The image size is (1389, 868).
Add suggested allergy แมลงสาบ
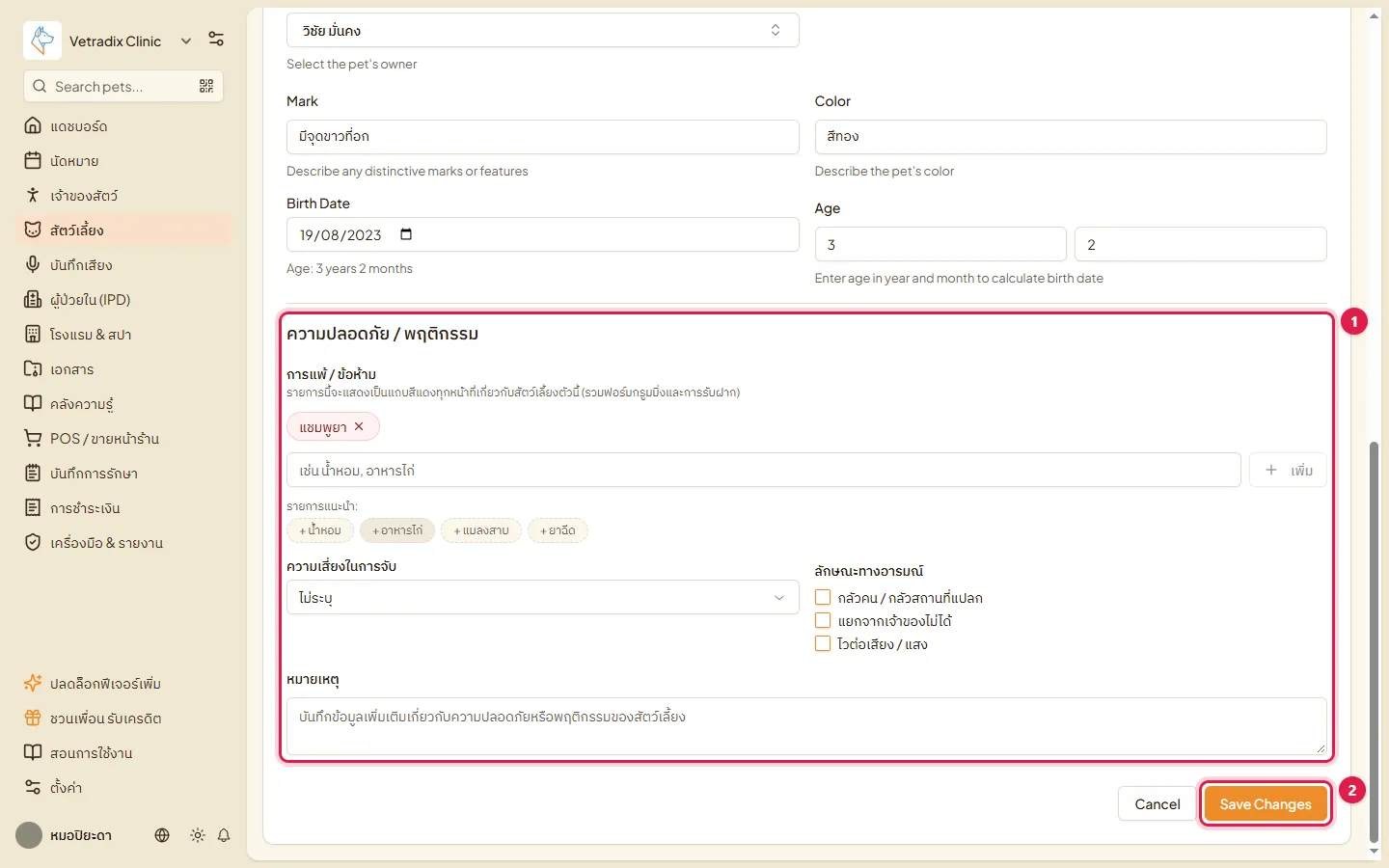coord(481,530)
